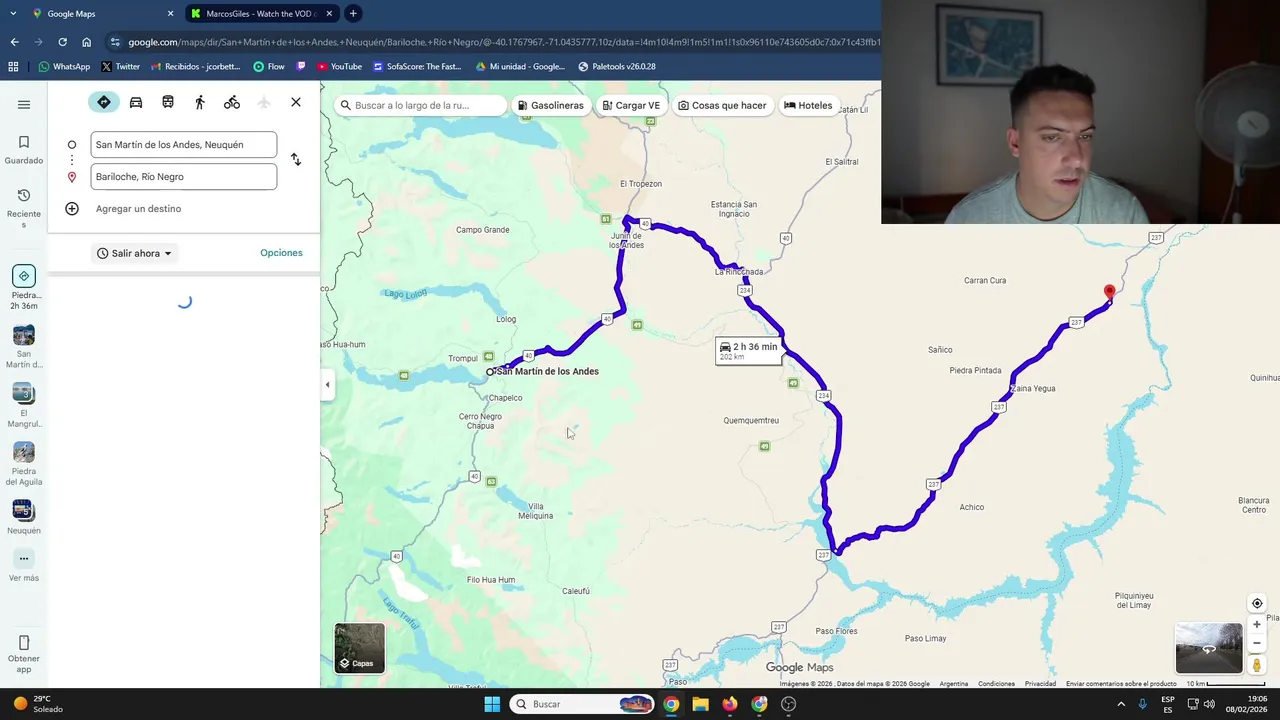Close the MarcosGiles browser tab
The image size is (1280, 720).
329,14
